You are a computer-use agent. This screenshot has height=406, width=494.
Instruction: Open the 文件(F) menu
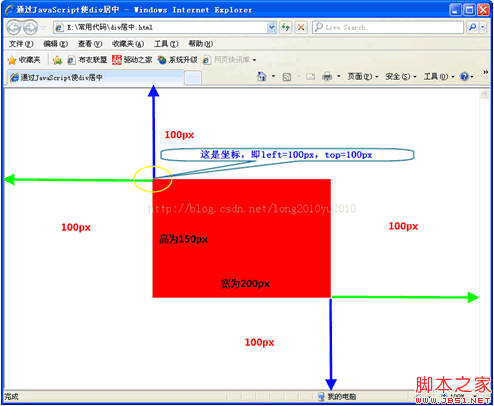point(21,44)
